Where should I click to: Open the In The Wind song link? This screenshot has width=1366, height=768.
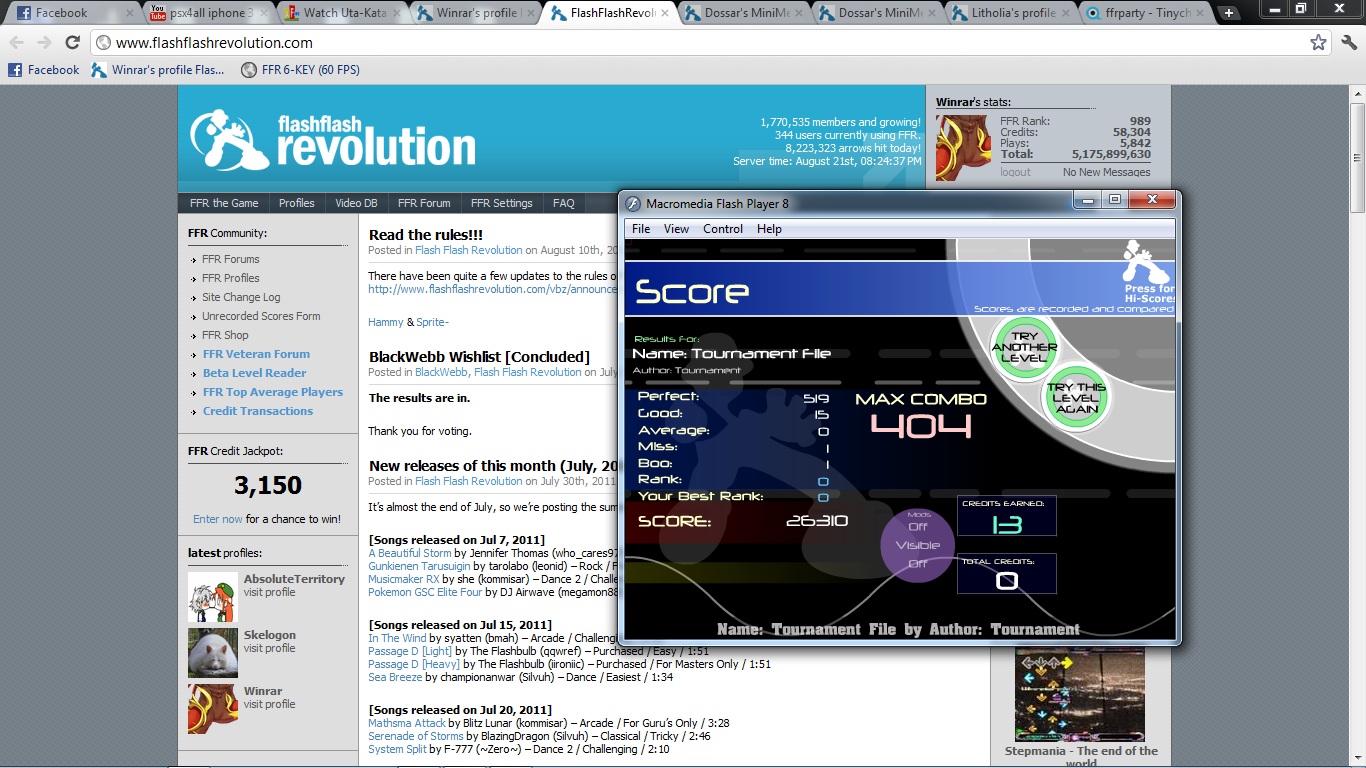click(x=397, y=638)
